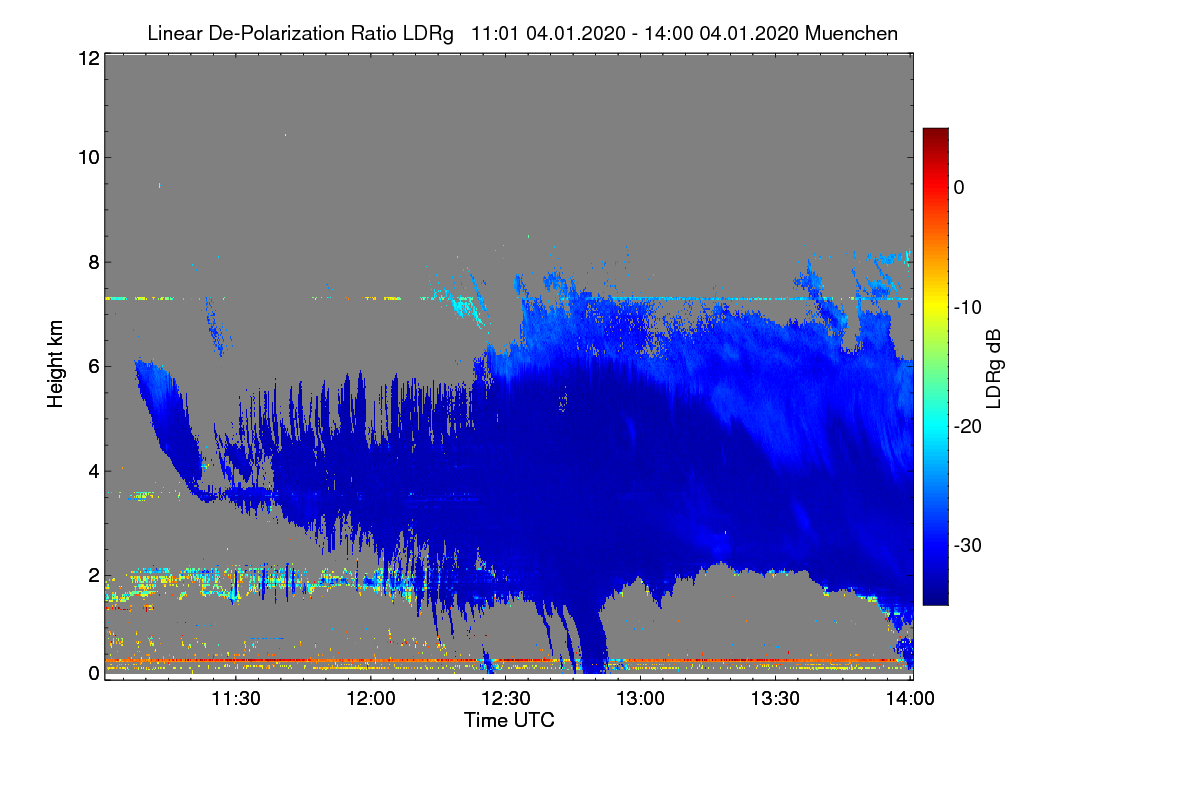Screen dimensions: 1200x800
Task: Click the height axis tick "8"
Action: coord(93,262)
